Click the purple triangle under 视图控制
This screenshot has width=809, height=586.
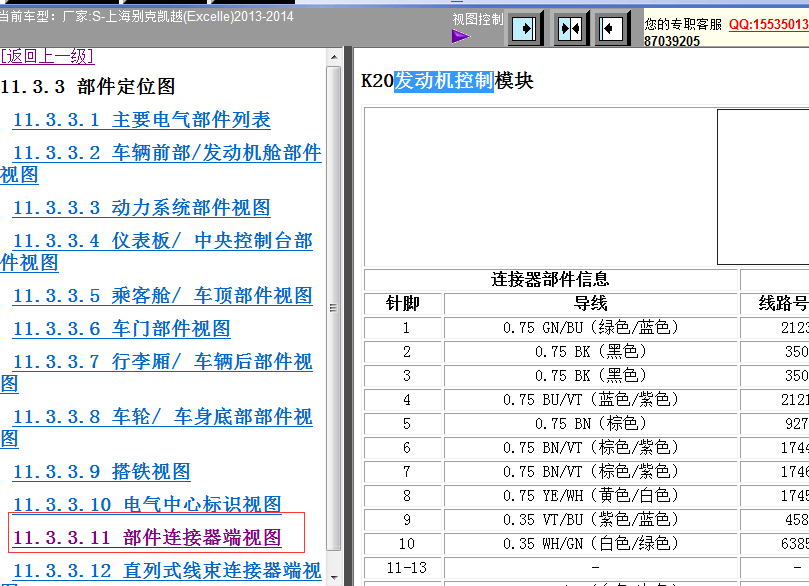[x=461, y=36]
